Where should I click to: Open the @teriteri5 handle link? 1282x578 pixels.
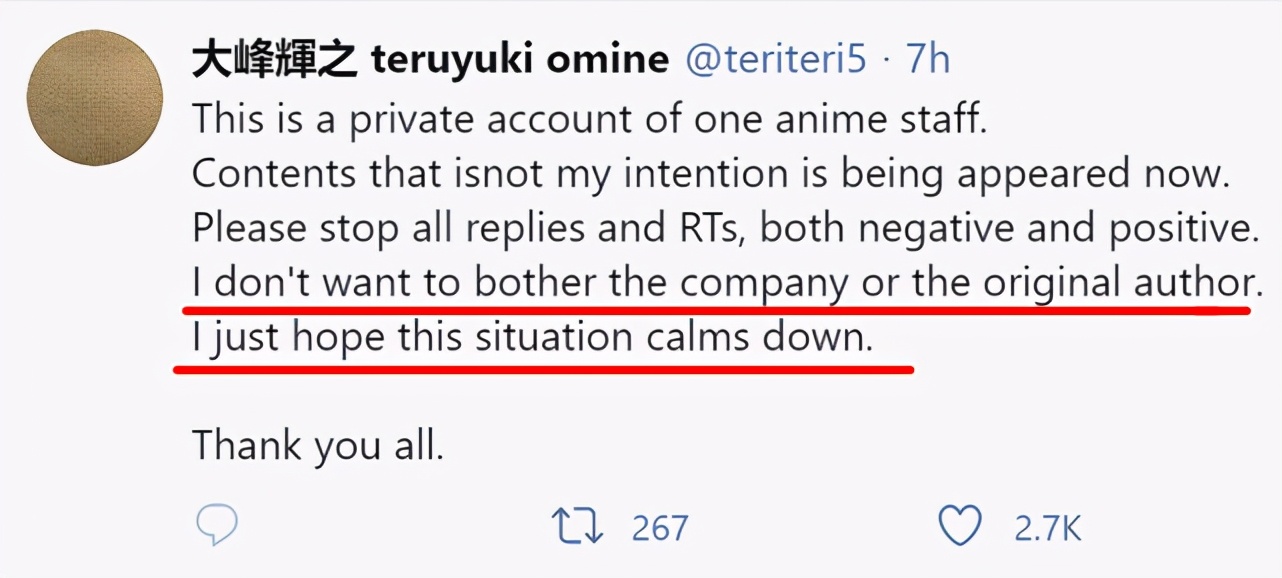(775, 60)
